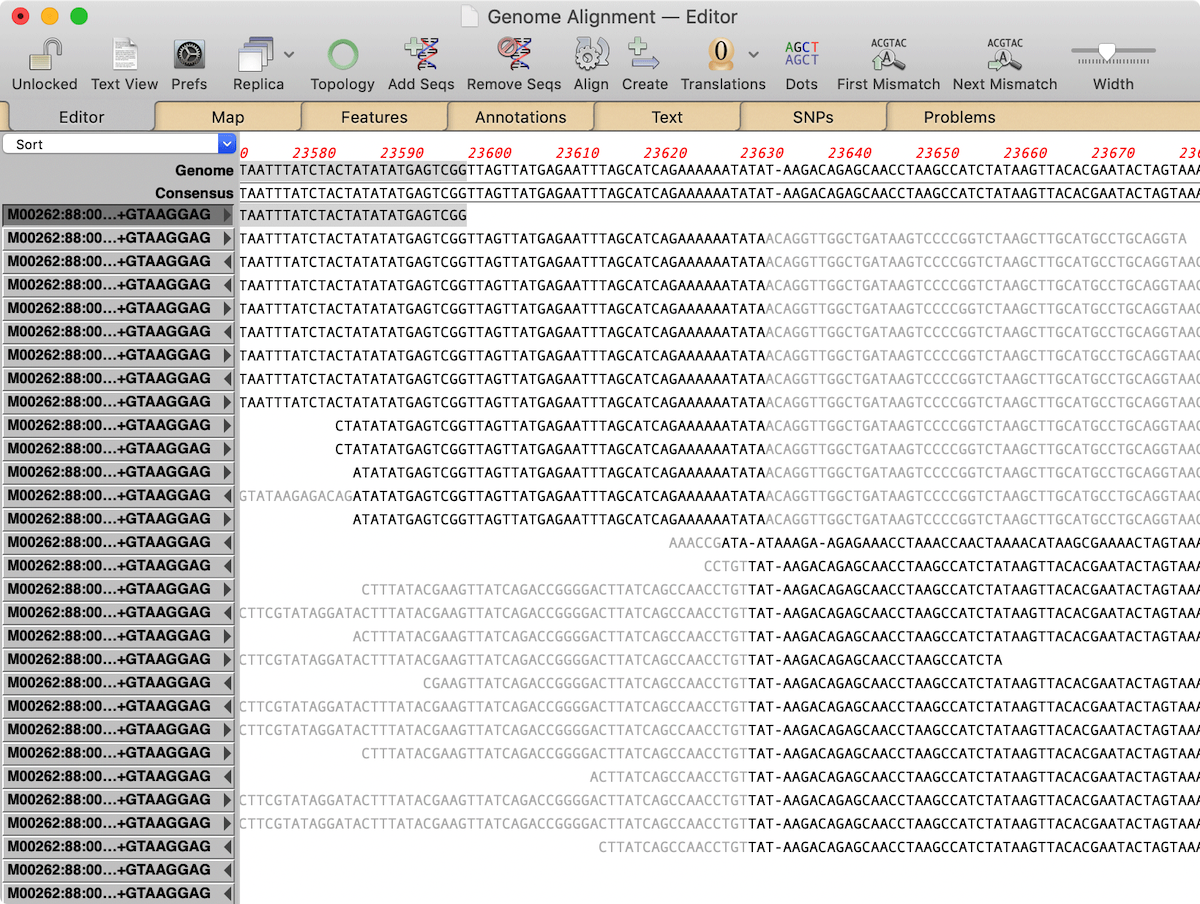This screenshot has width=1200, height=904.
Task: Jump to First Mismatch
Action: 888,54
